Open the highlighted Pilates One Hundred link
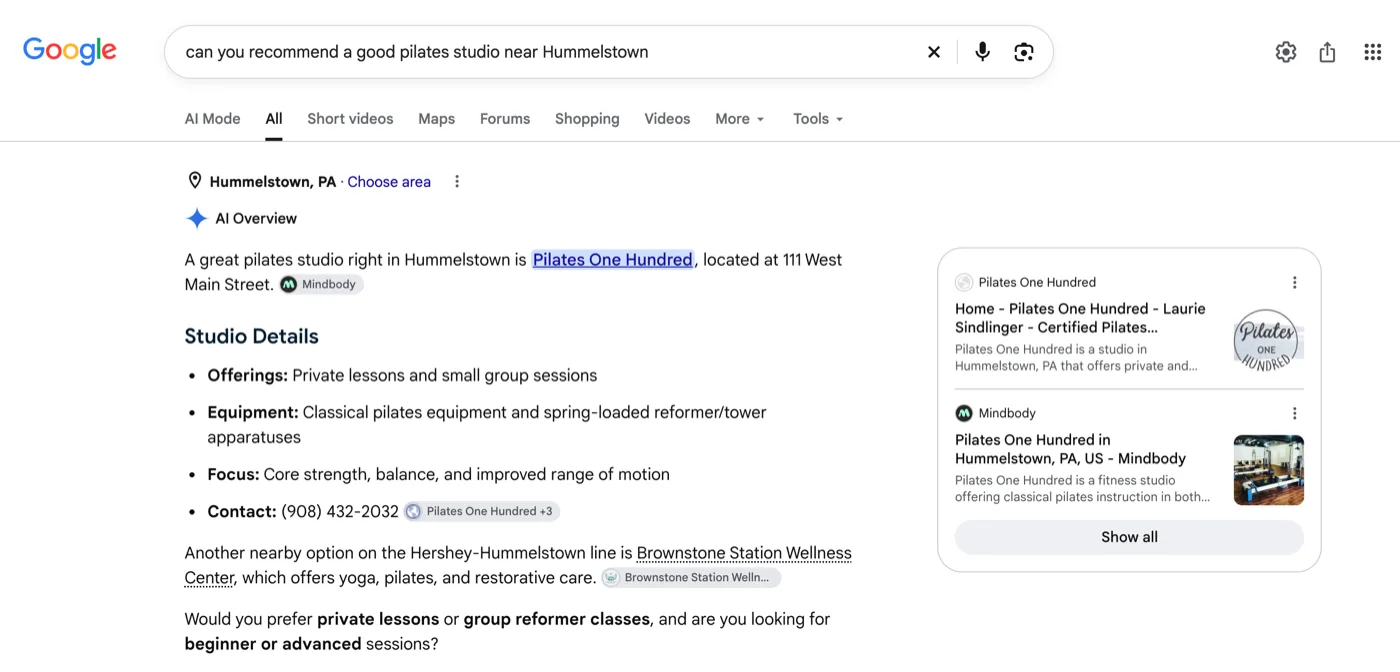This screenshot has width=1400, height=672. click(613, 260)
